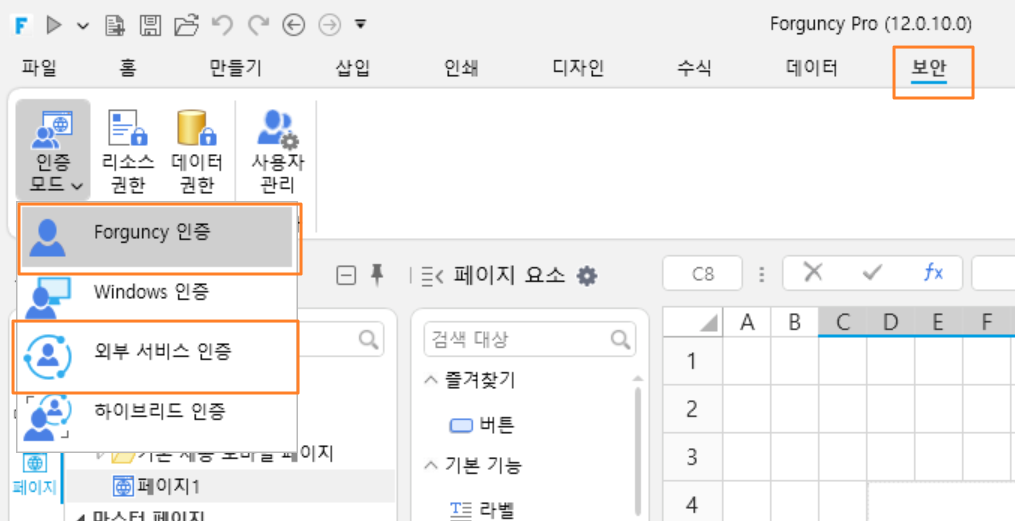Select 페이지1 in the page tree

point(159,486)
